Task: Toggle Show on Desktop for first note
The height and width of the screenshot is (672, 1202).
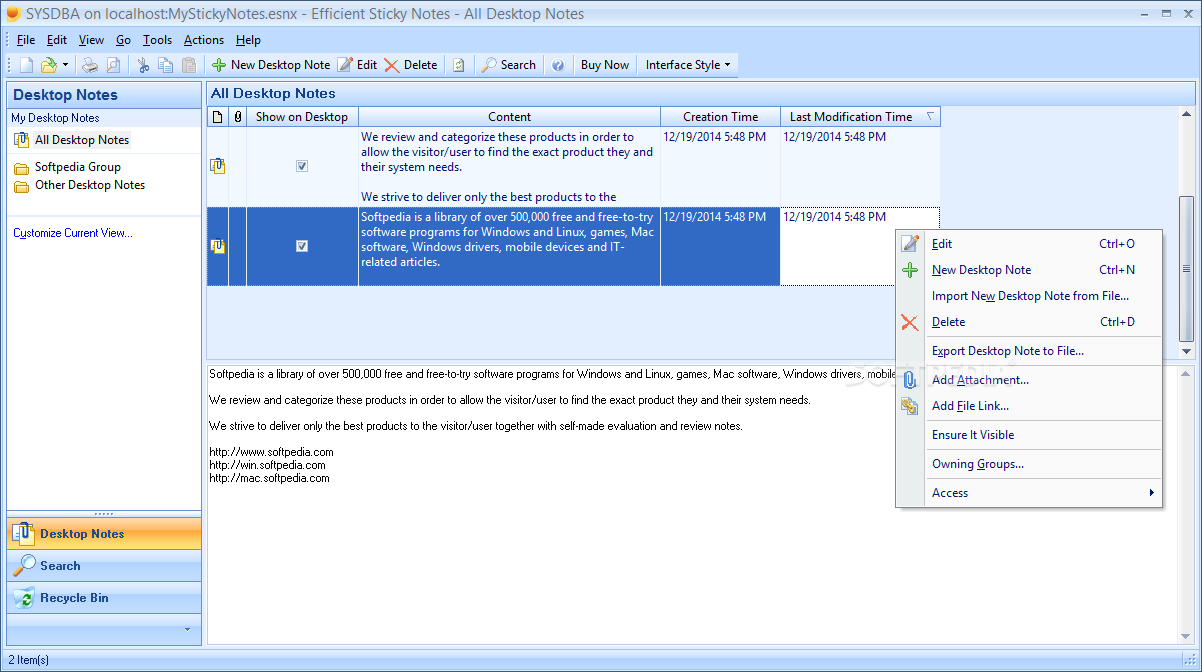Action: pos(302,167)
